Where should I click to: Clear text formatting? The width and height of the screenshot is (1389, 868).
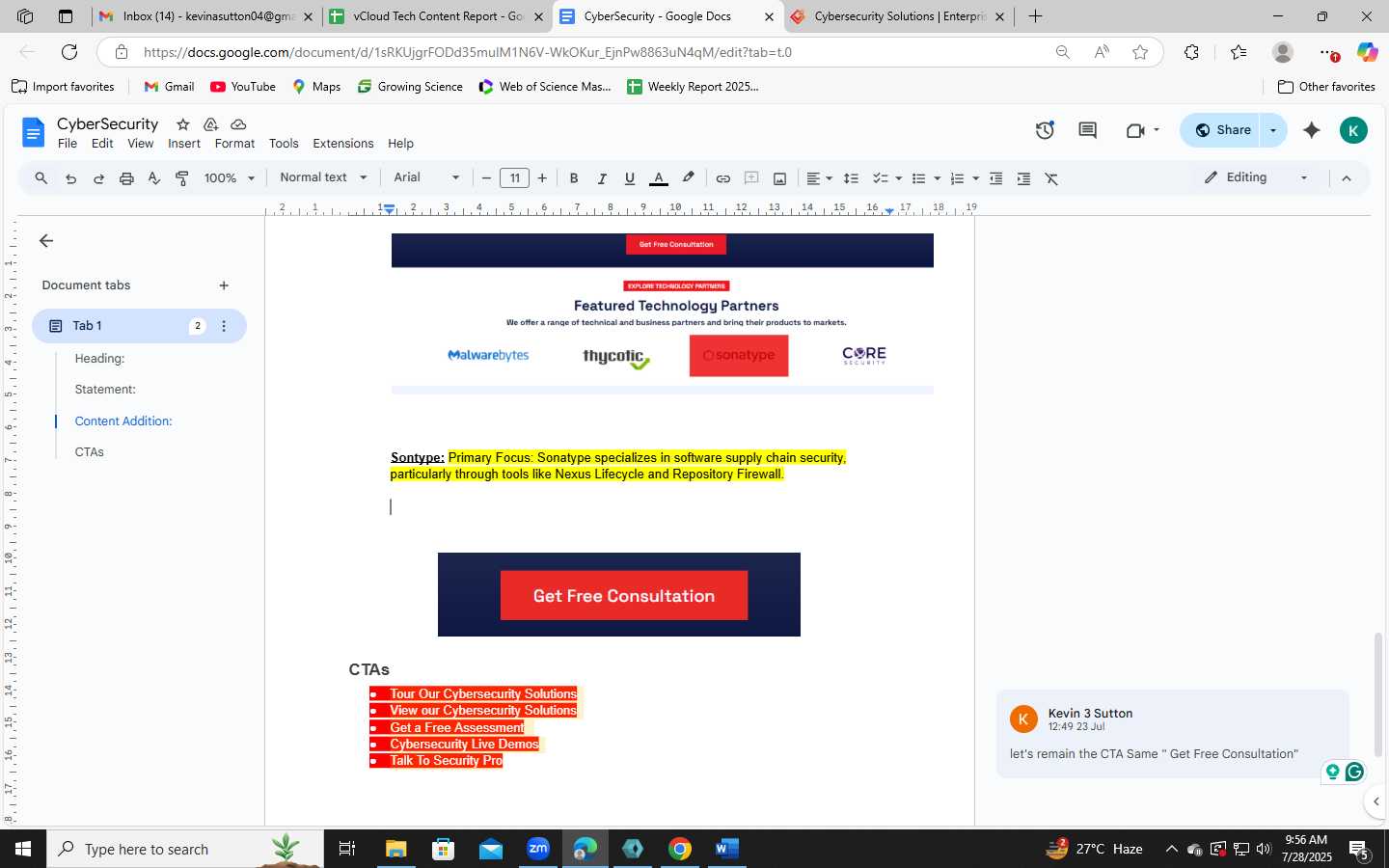coord(1051,178)
